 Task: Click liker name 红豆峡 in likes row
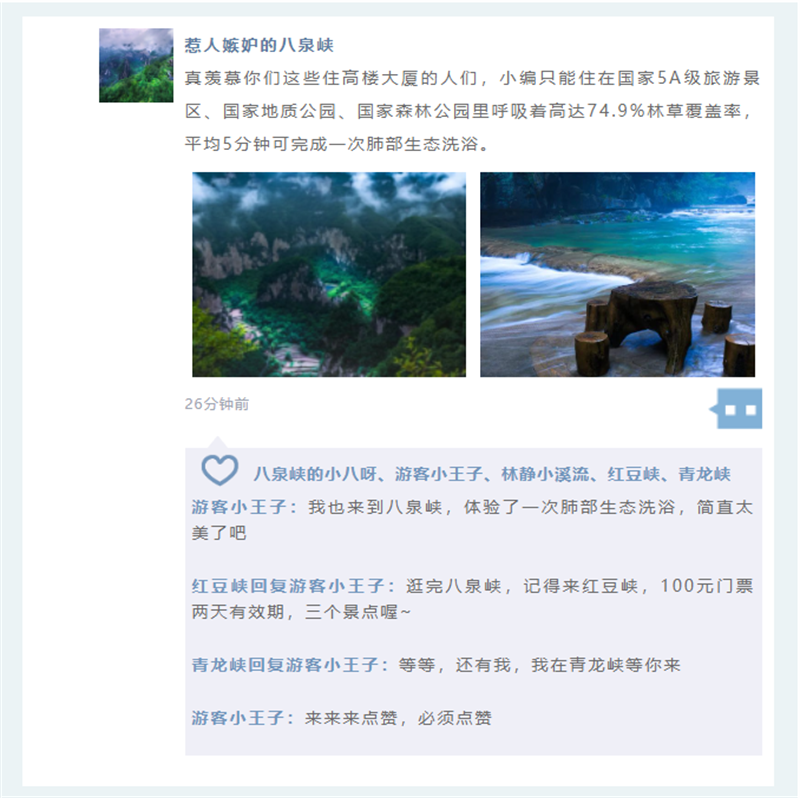[x=634, y=474]
